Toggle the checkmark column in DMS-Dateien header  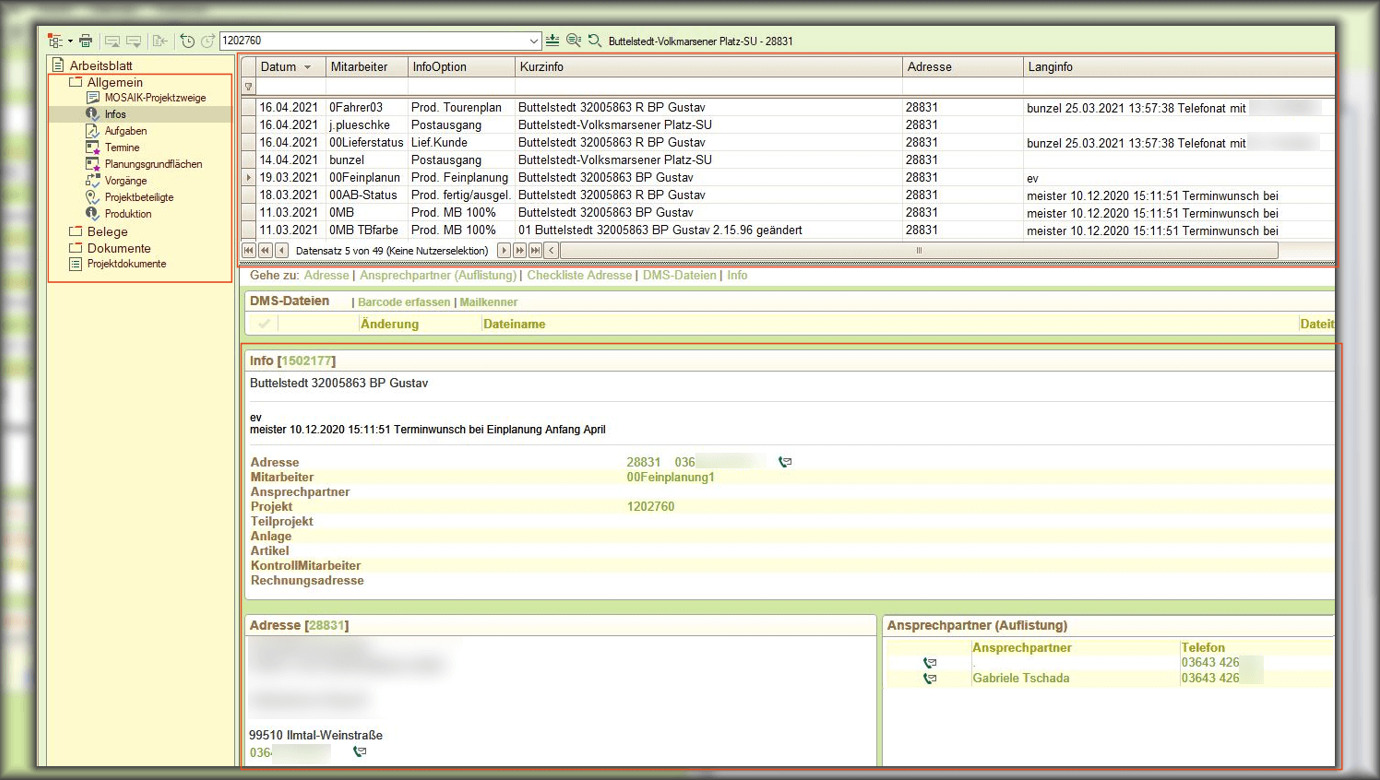click(x=264, y=324)
